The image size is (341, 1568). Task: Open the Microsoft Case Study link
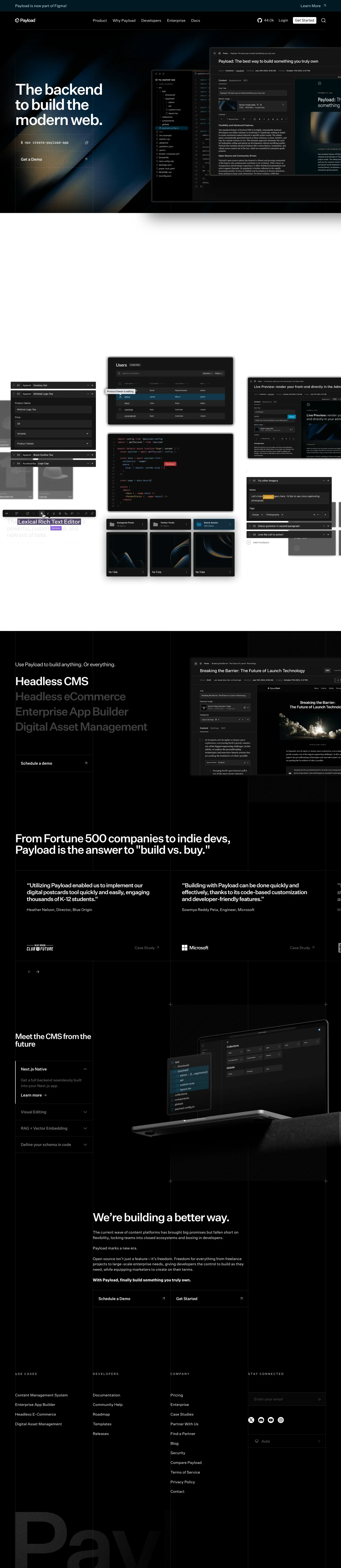tap(302, 948)
